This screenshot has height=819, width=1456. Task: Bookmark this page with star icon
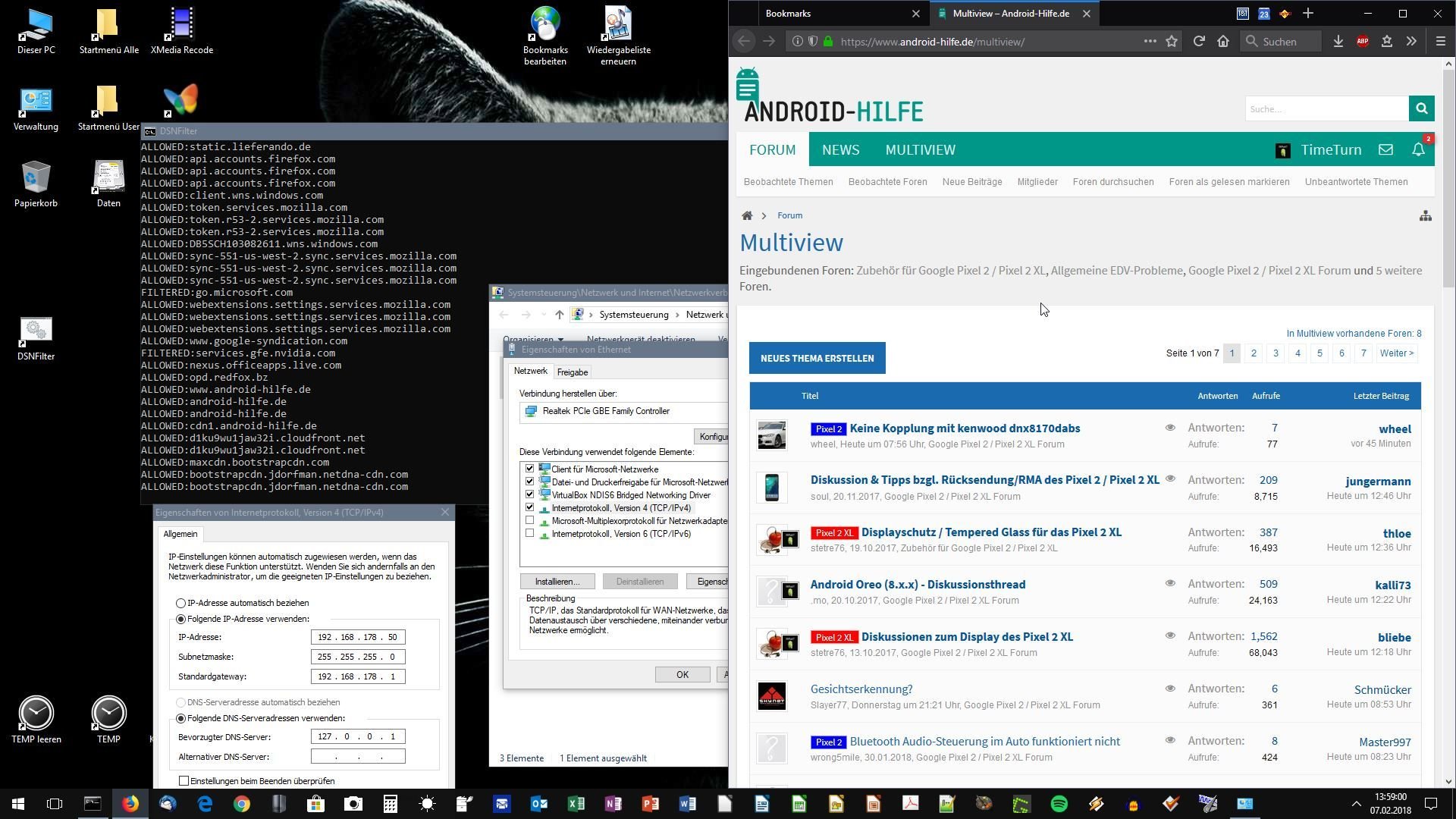click(x=1172, y=42)
